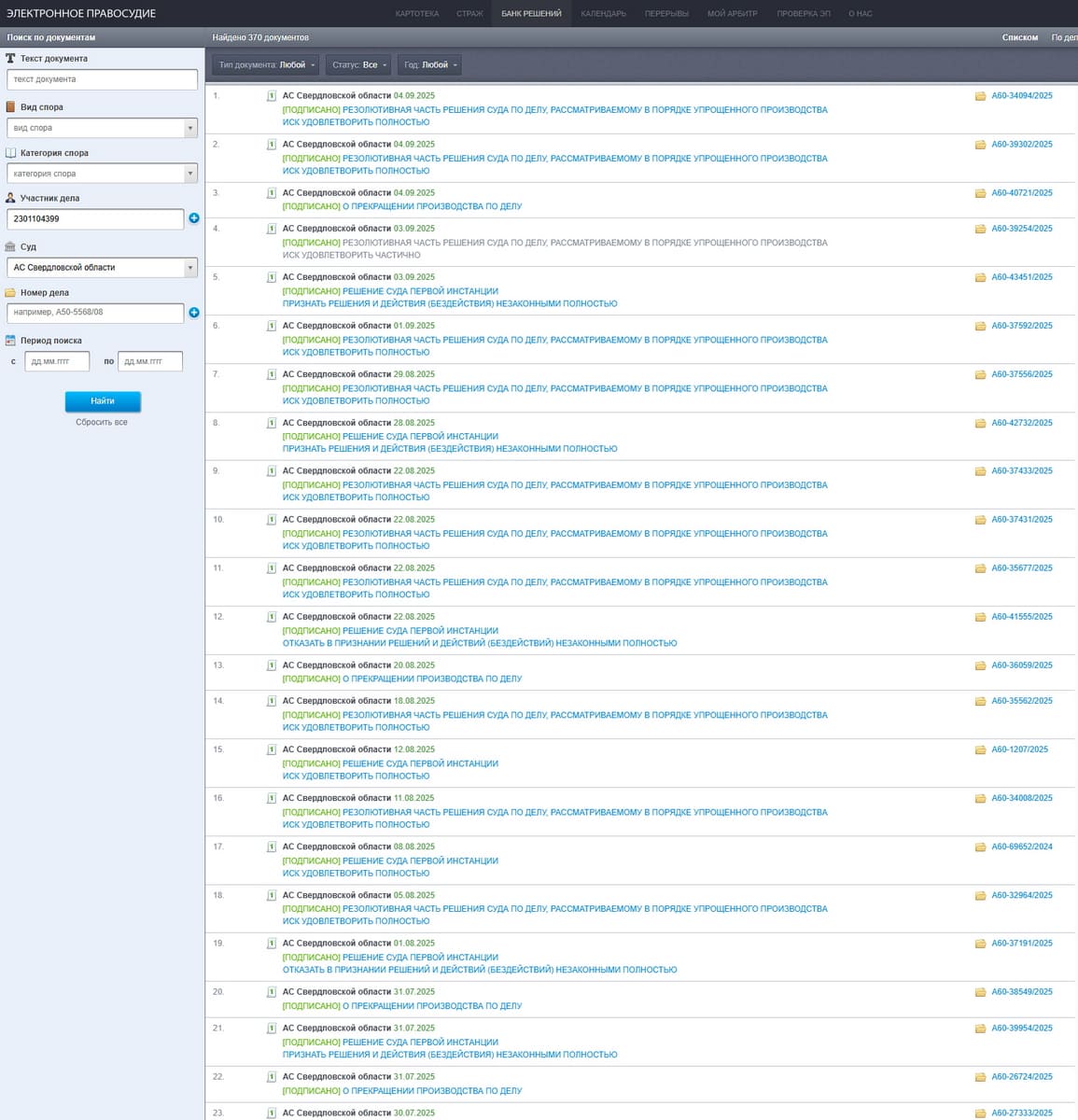The width and height of the screenshot is (1078, 1120).
Task: Click folder icon next to case А60-69652/2024
Action: point(980,847)
